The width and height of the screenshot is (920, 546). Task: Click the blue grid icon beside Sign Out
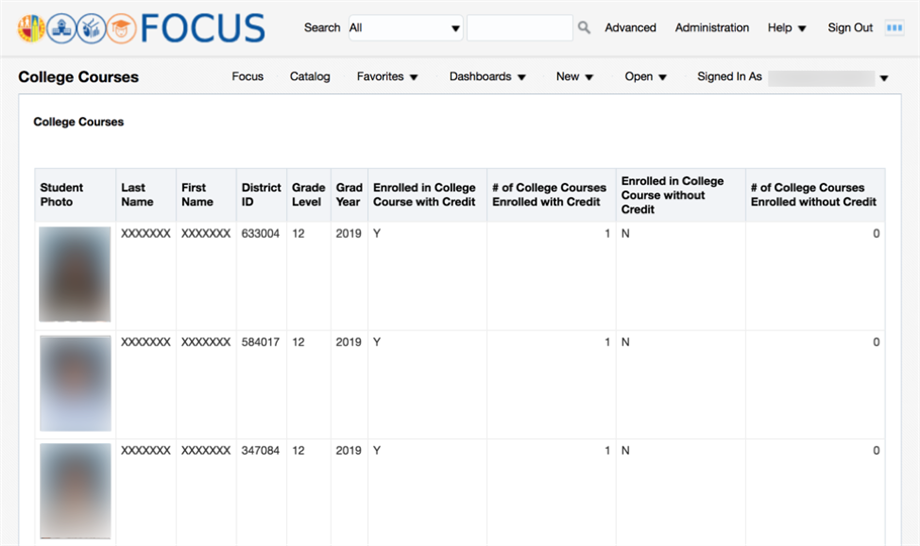click(894, 28)
